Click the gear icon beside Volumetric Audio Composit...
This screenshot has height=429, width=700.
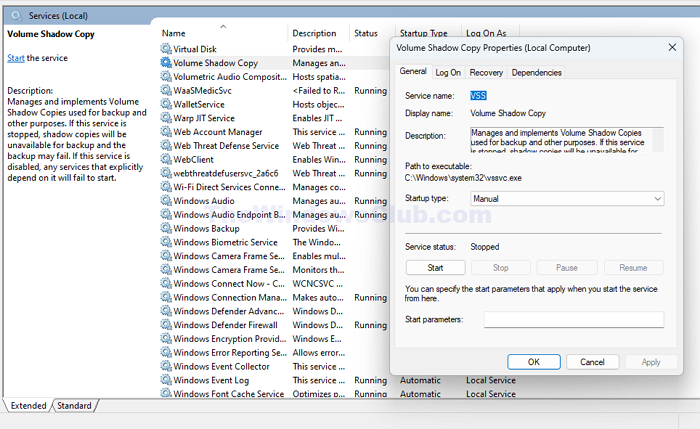click(x=166, y=76)
